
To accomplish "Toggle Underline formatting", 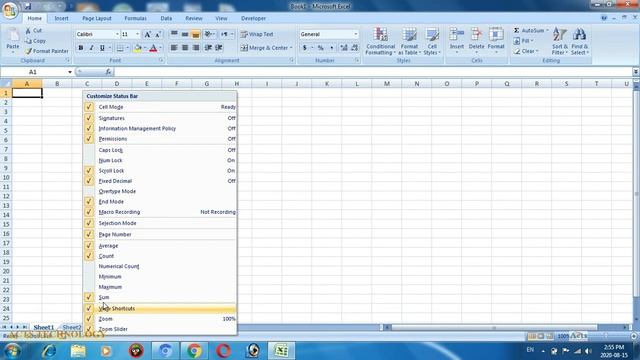I will tap(102, 48).
